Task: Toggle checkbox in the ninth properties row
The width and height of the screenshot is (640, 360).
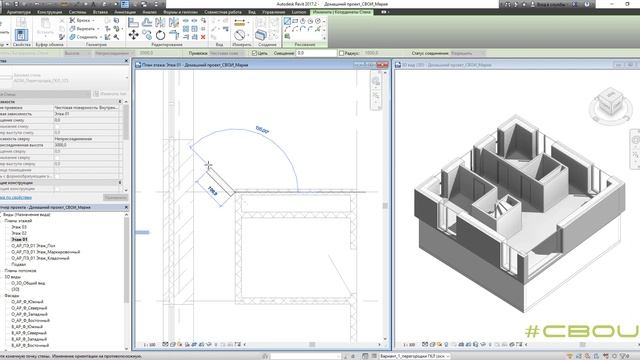Action: (x=57, y=158)
